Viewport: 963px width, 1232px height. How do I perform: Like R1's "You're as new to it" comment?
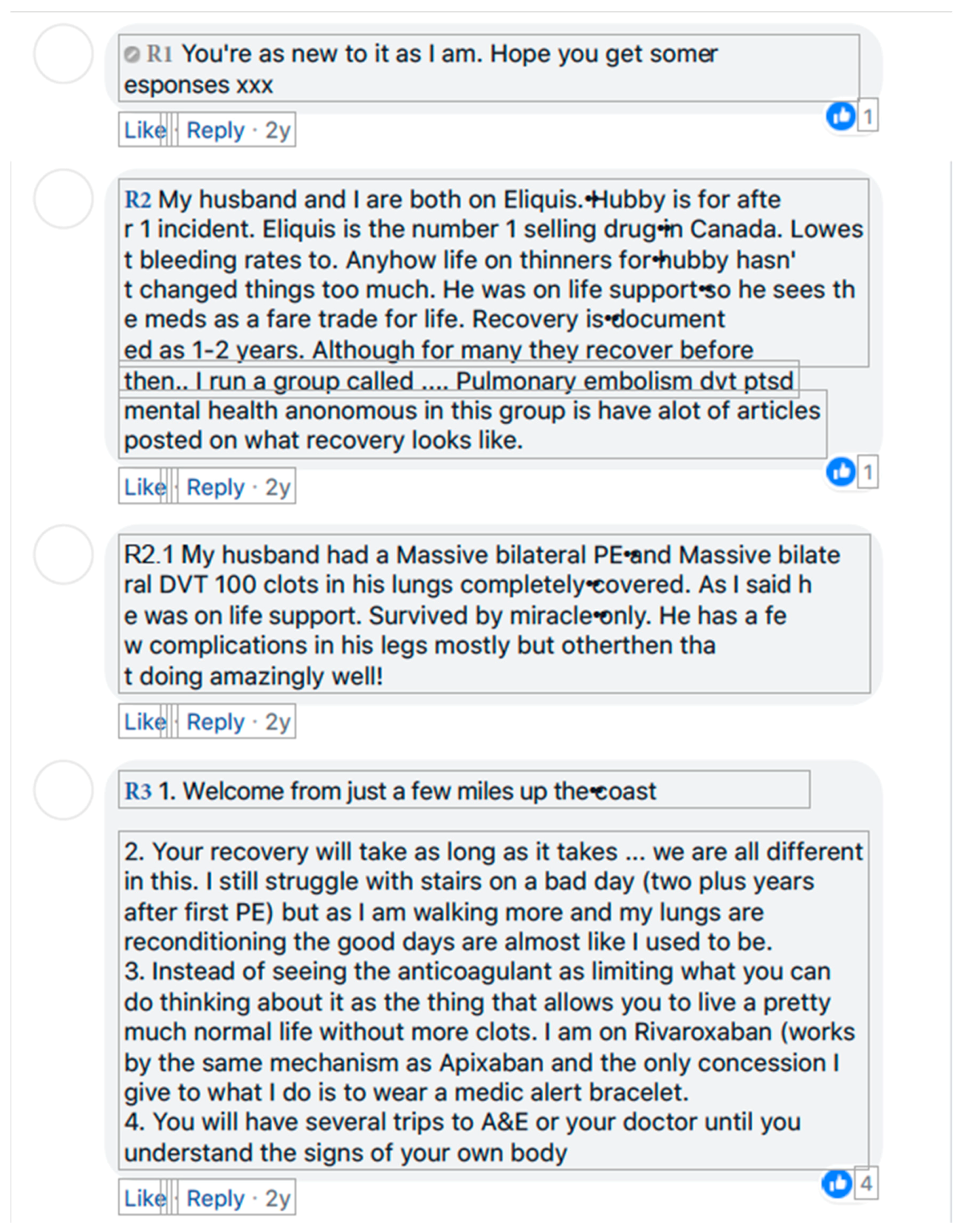(144, 130)
